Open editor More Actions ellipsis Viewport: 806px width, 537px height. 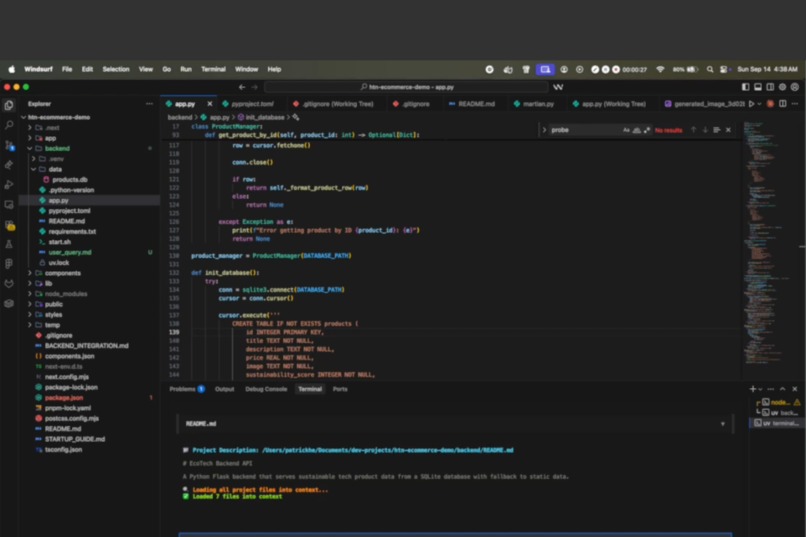[x=795, y=104]
